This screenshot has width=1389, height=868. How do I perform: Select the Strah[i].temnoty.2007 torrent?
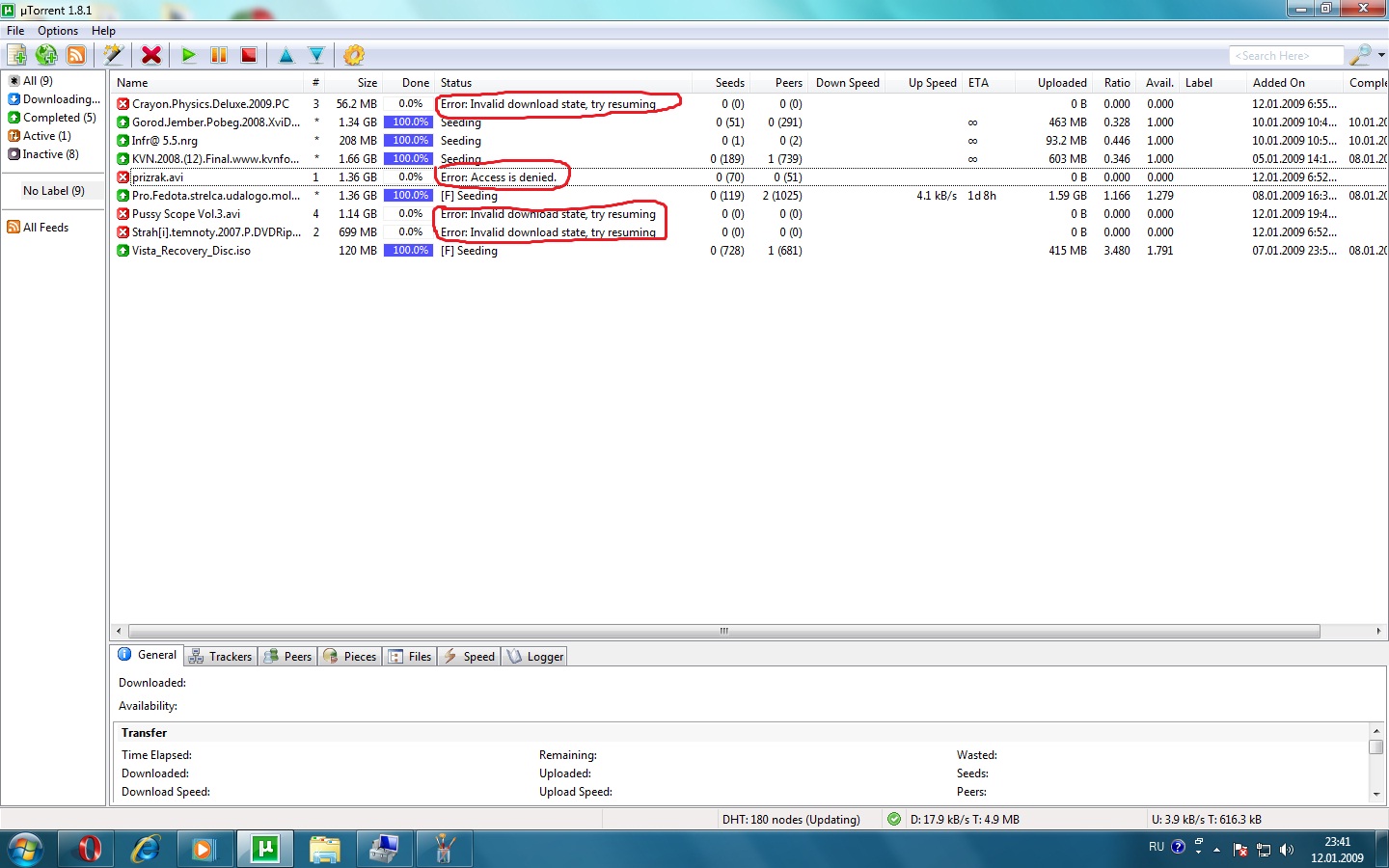click(215, 232)
